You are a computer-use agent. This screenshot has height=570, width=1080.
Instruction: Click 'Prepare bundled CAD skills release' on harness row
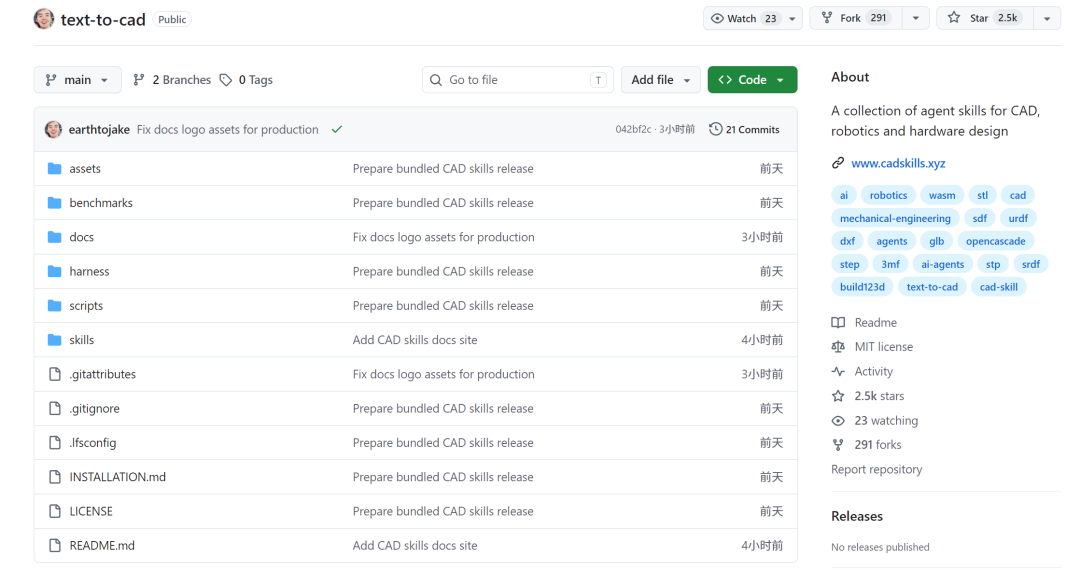tap(443, 271)
